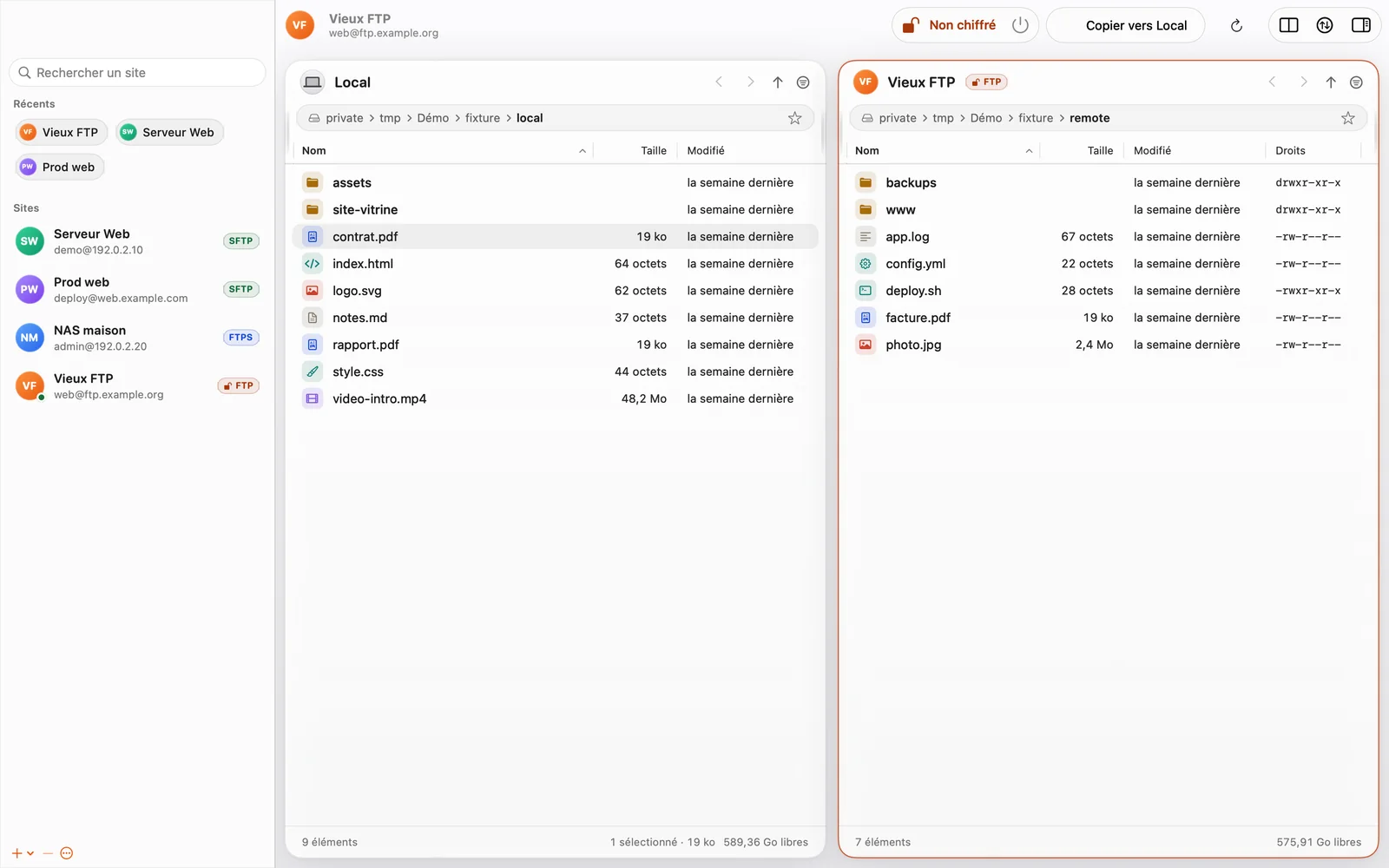Open Local pane options menu icon
Screen dimensions: 1389x868
coord(804,82)
